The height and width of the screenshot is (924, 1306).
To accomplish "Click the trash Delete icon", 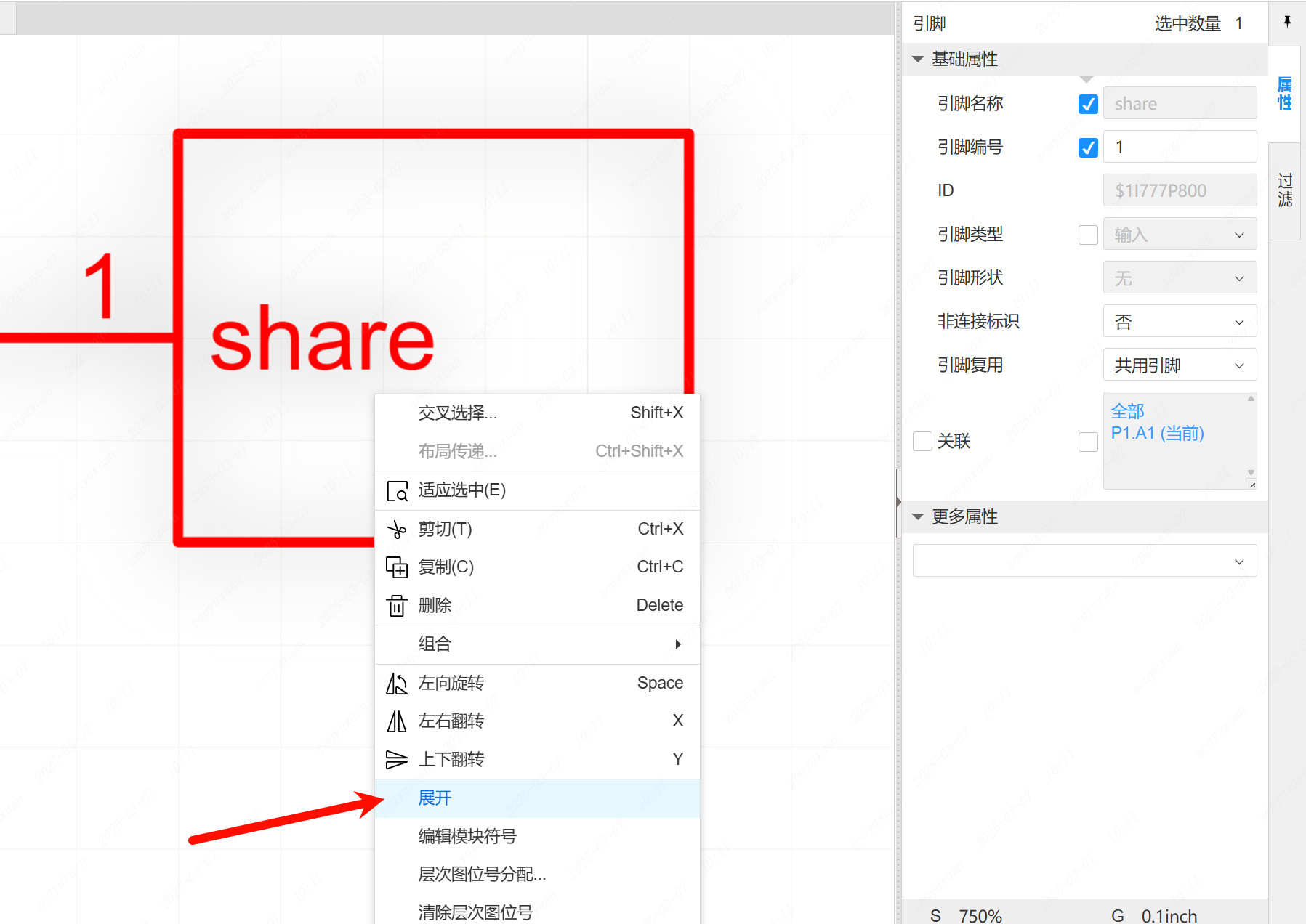I will tap(396, 606).
